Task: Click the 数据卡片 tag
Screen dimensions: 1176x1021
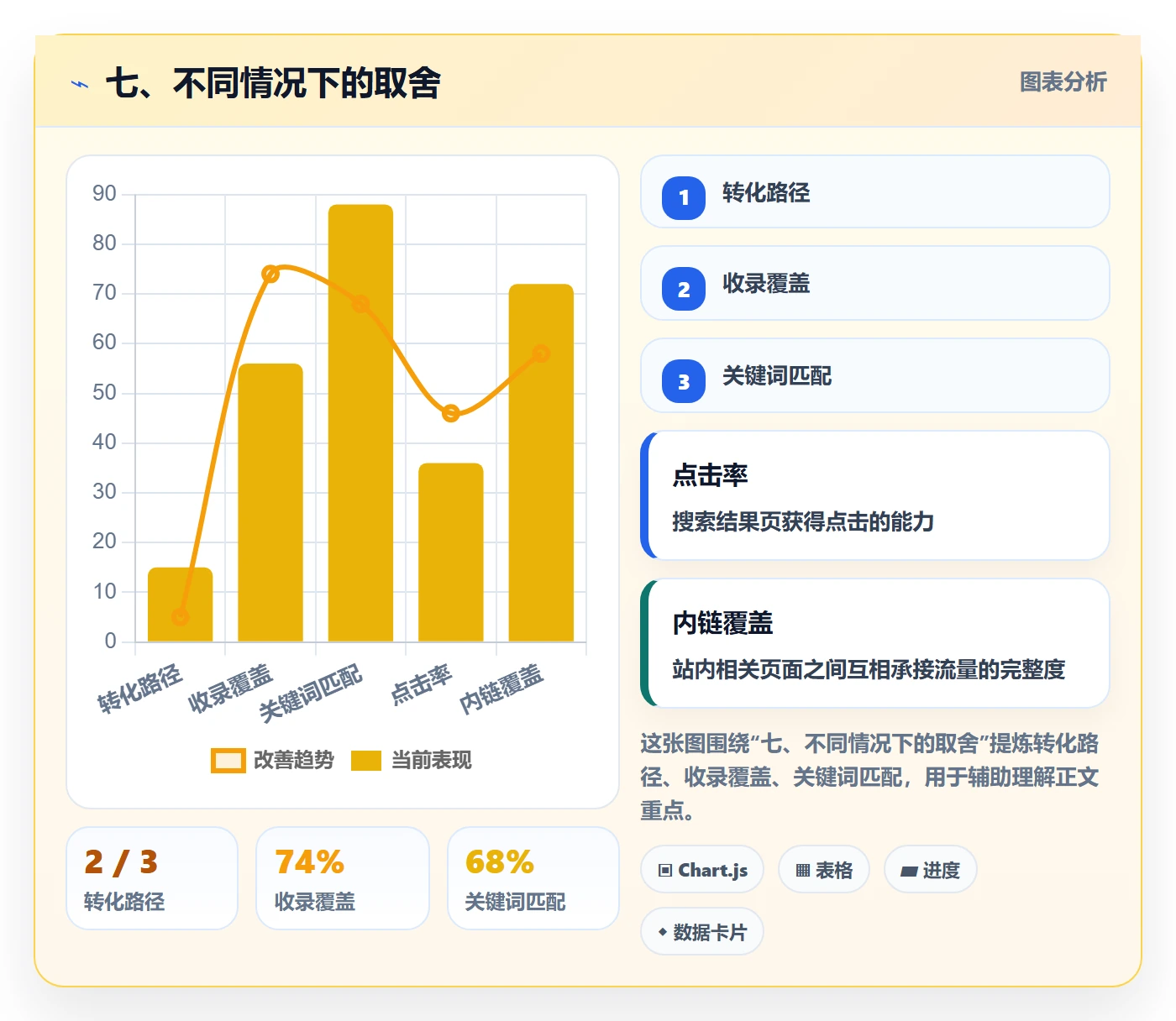Action: [702, 932]
